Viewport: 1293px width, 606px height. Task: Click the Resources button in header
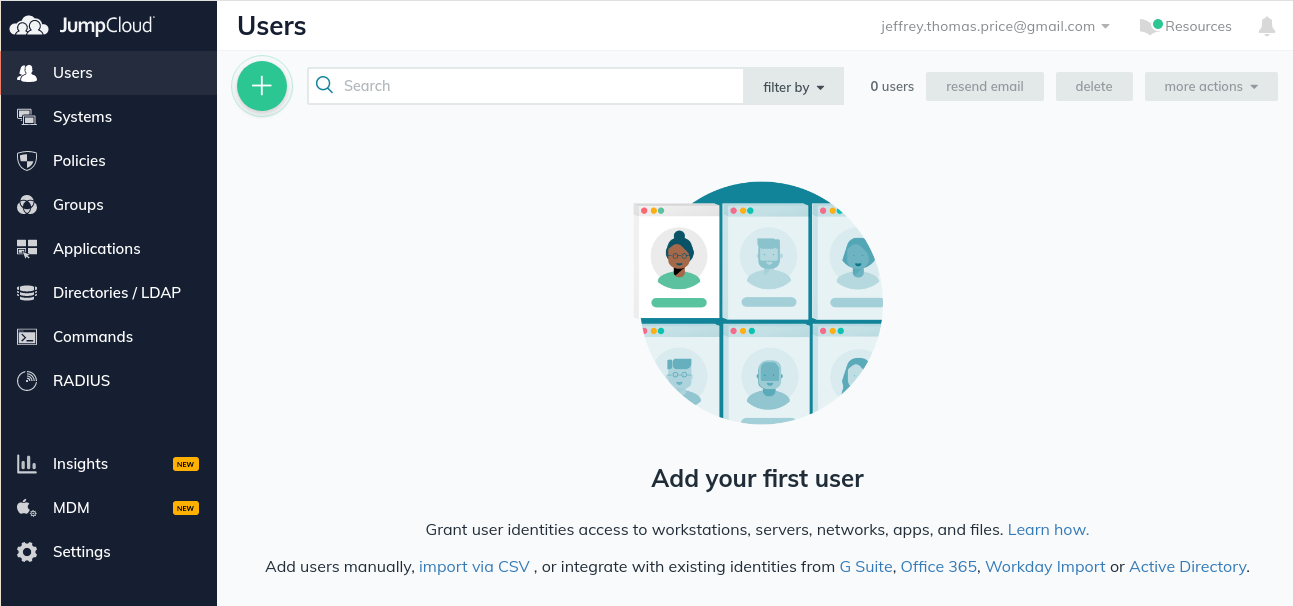click(1187, 27)
